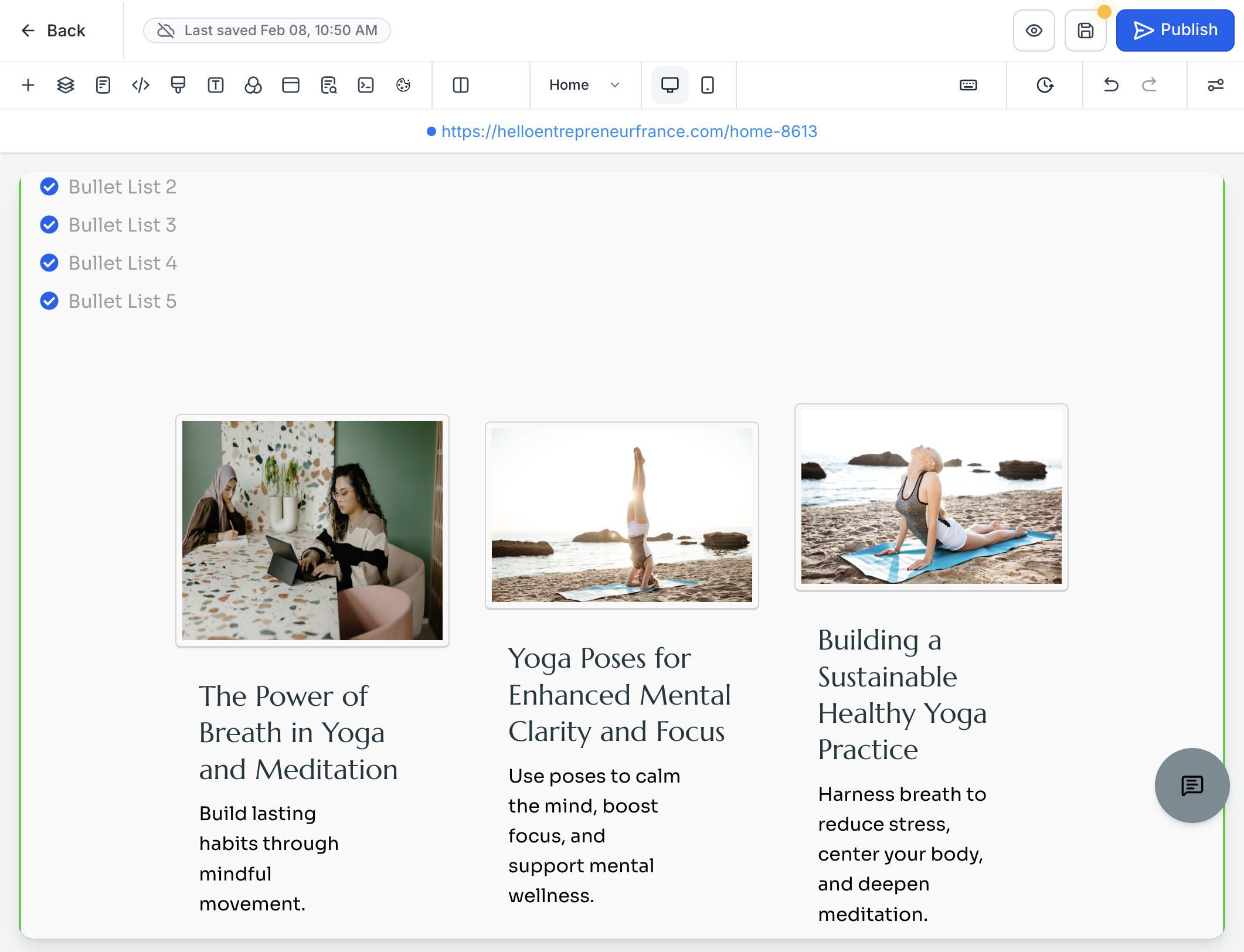
Task: Select heading Building a Sustainable Healthy Yoga Practice
Action: (903, 695)
